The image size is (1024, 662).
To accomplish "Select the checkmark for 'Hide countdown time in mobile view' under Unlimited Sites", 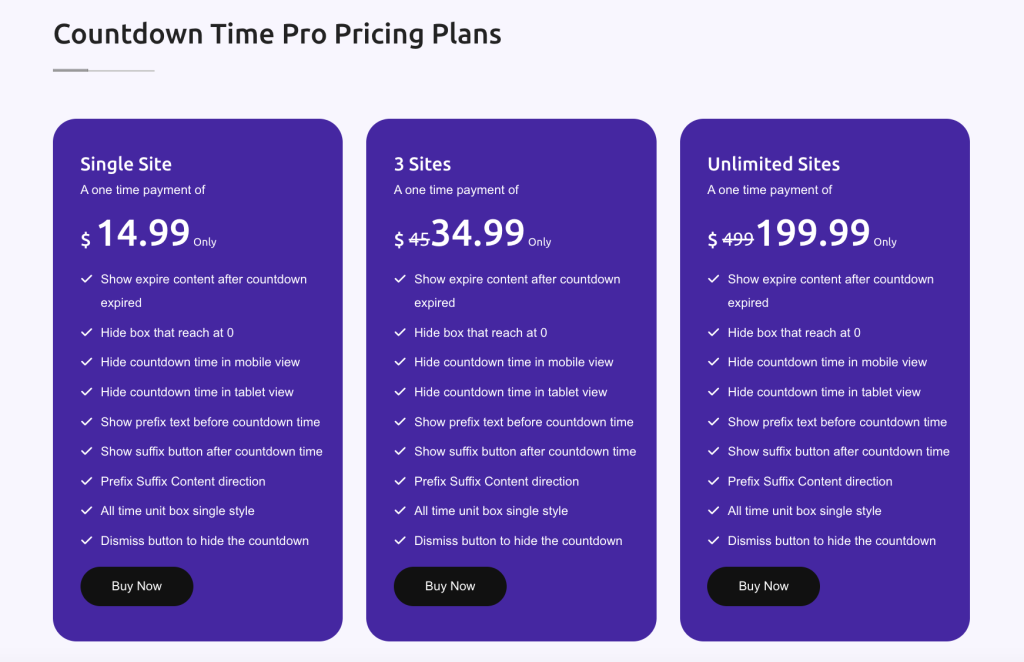I will [712, 362].
